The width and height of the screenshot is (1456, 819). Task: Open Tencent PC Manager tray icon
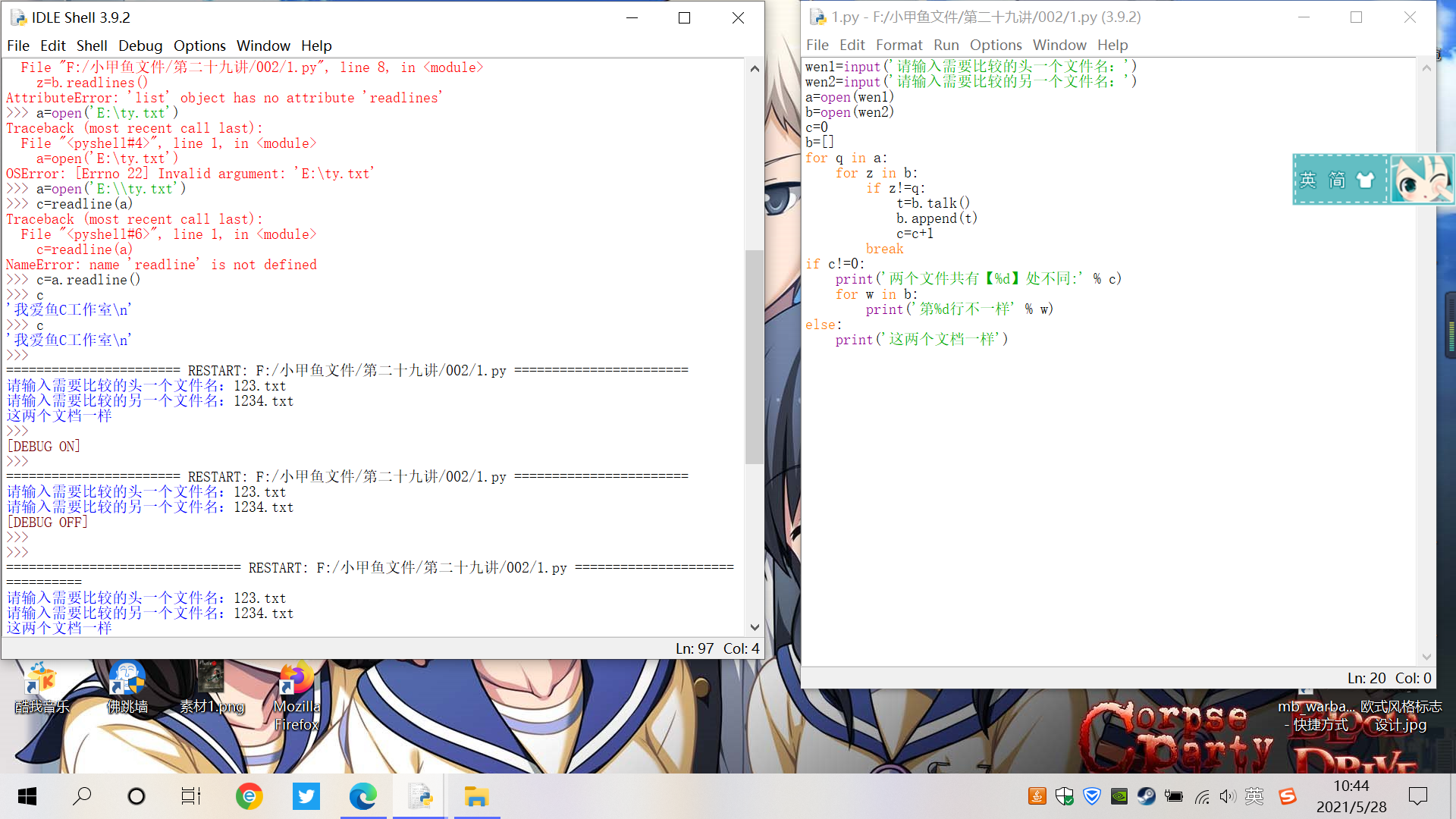pyautogui.click(x=1091, y=796)
